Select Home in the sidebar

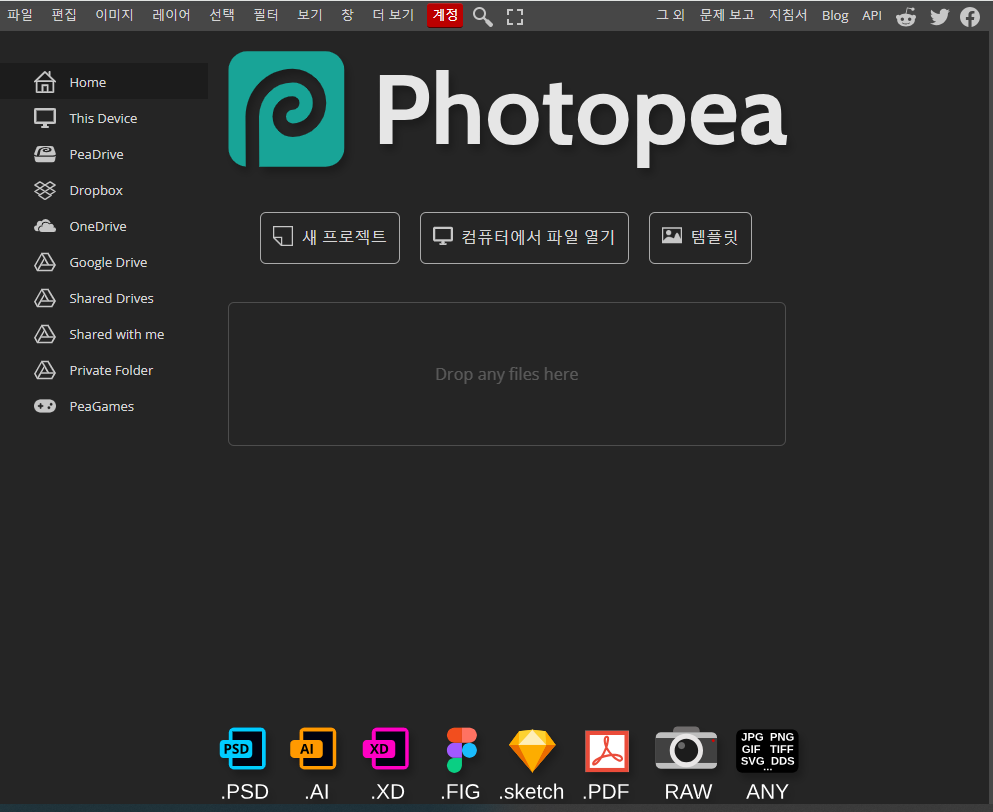coord(104,82)
